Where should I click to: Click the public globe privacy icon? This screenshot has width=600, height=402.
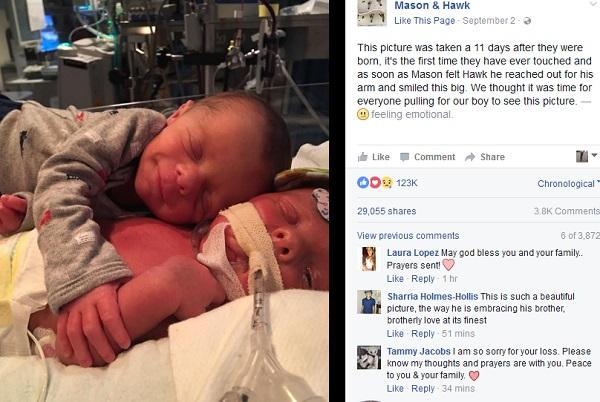(x=527, y=21)
